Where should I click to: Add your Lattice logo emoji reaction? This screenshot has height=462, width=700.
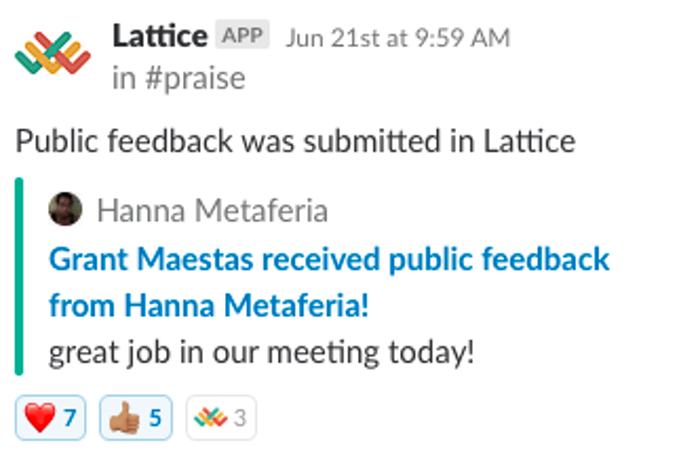click(x=221, y=418)
